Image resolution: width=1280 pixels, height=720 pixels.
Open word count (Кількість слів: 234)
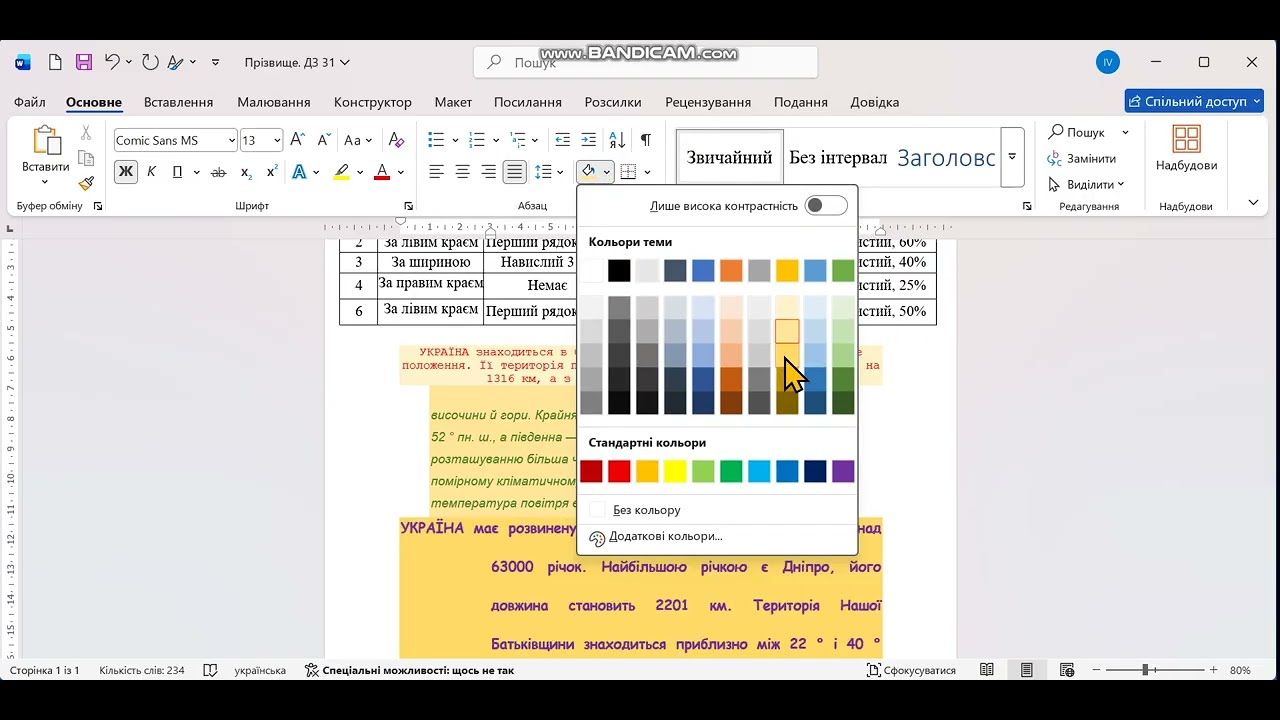(141, 670)
